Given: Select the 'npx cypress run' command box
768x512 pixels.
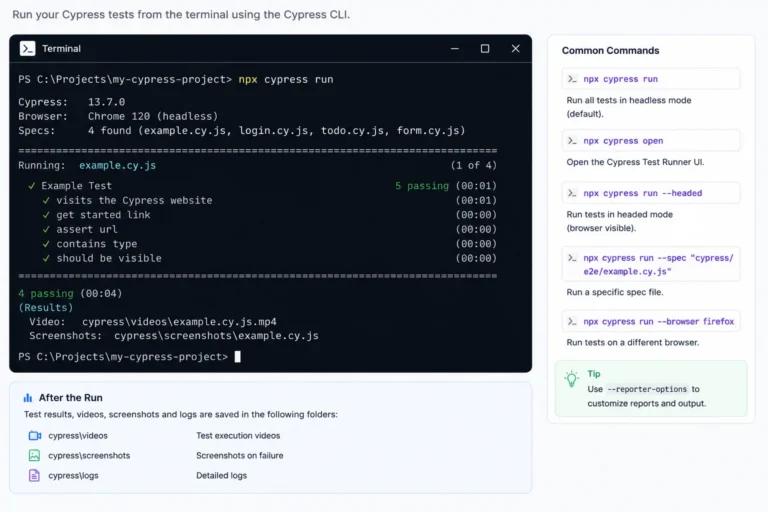Looking at the screenshot, I should (x=651, y=79).
